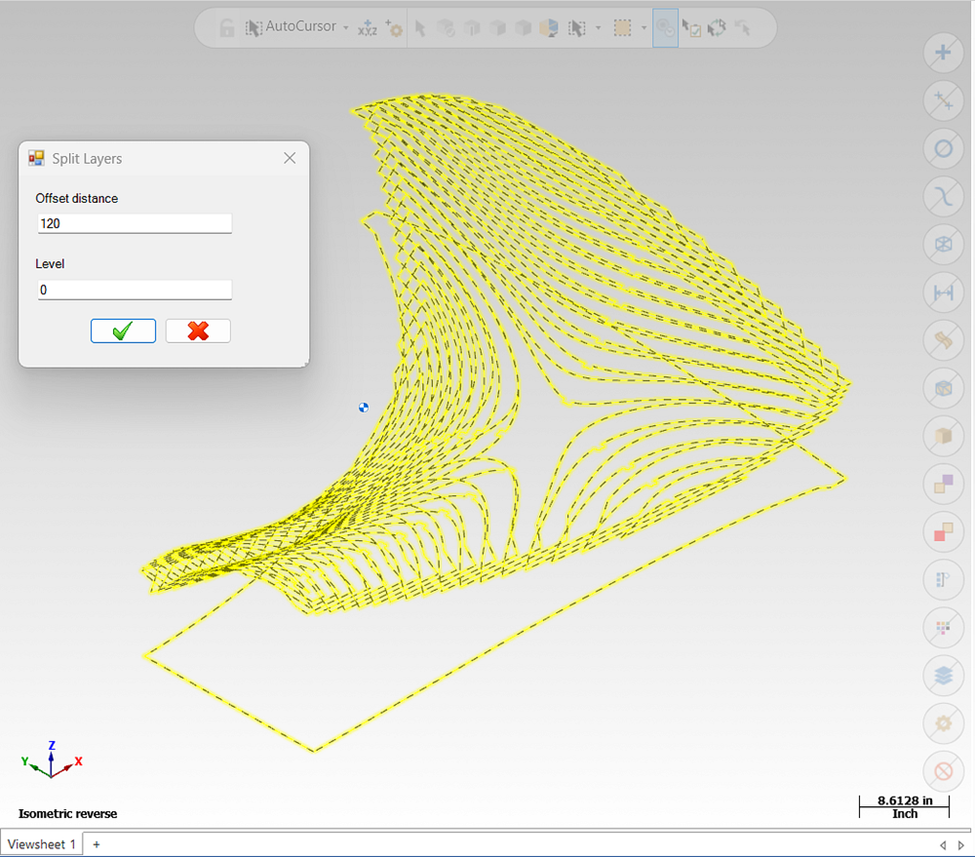Switch to Viewsheet 1 tab

pos(42,844)
